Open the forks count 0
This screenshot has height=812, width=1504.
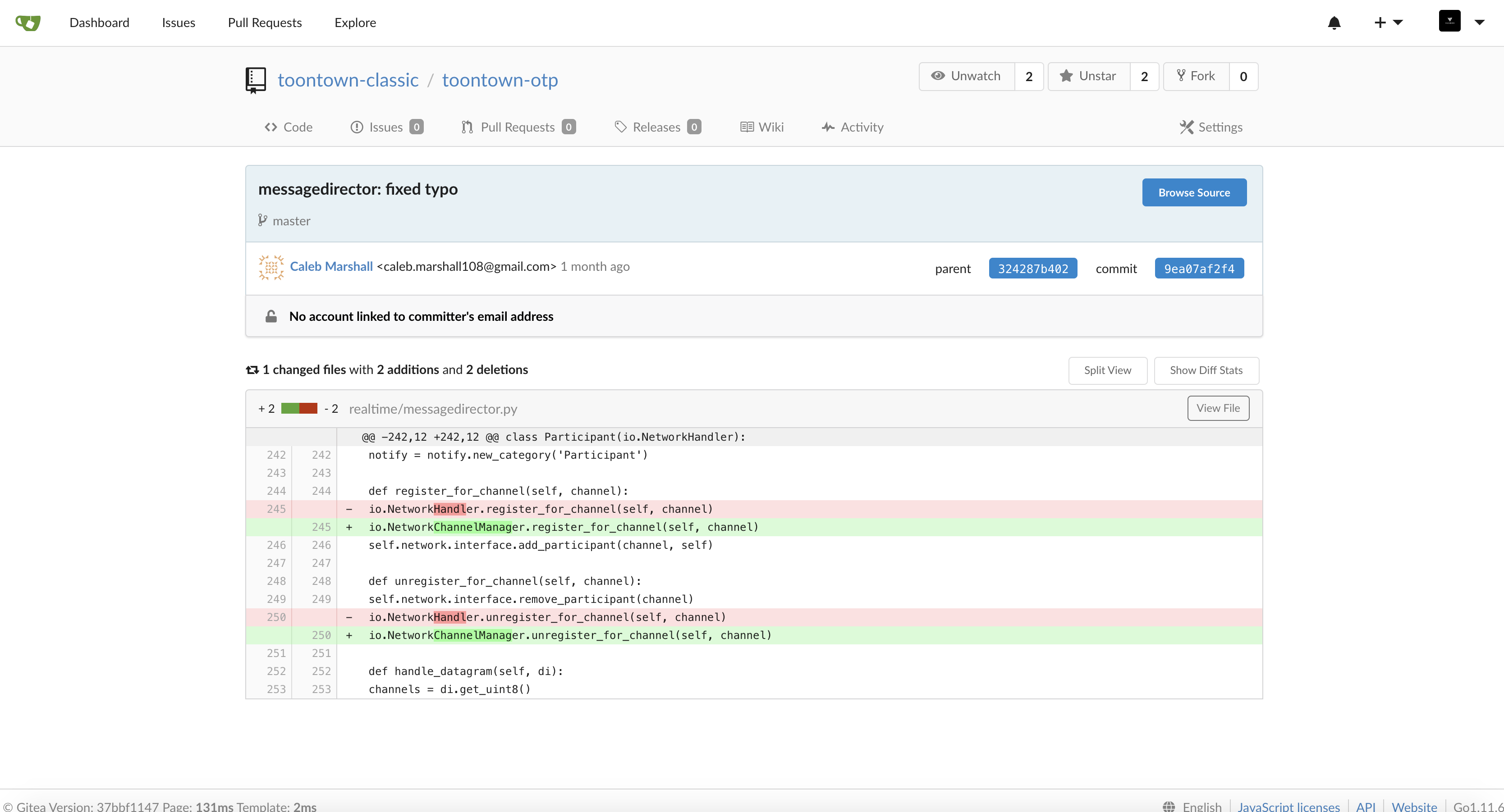click(x=1243, y=77)
